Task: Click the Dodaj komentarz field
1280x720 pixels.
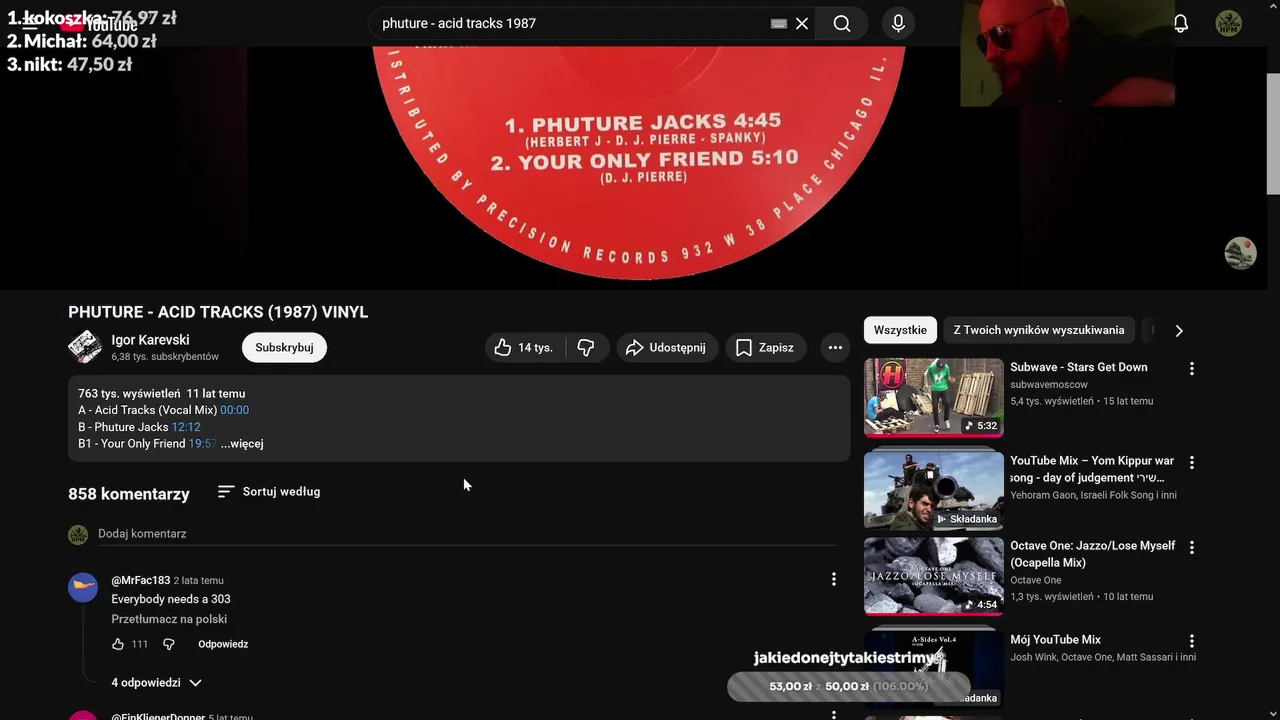Action: click(x=467, y=534)
